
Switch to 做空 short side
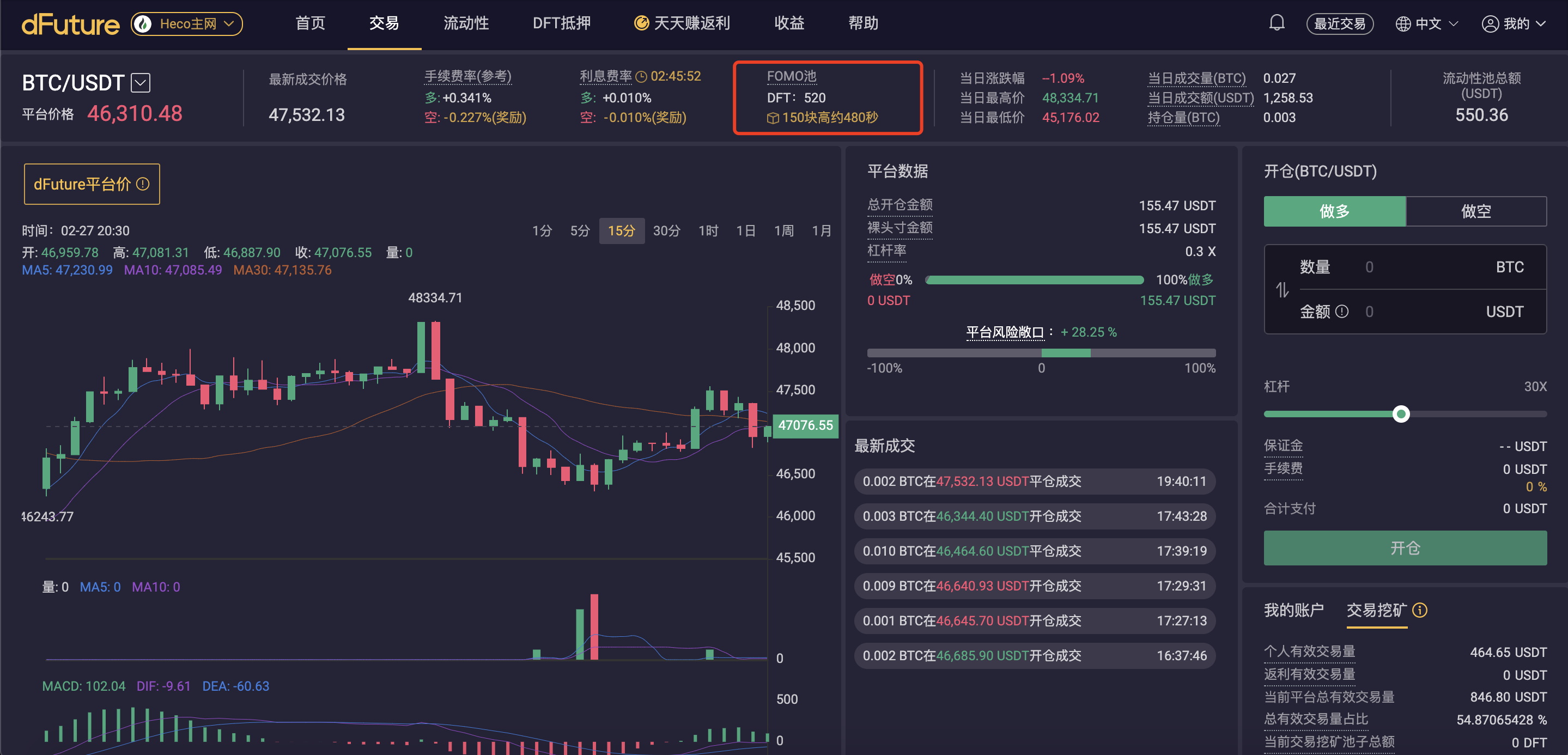(x=1475, y=211)
